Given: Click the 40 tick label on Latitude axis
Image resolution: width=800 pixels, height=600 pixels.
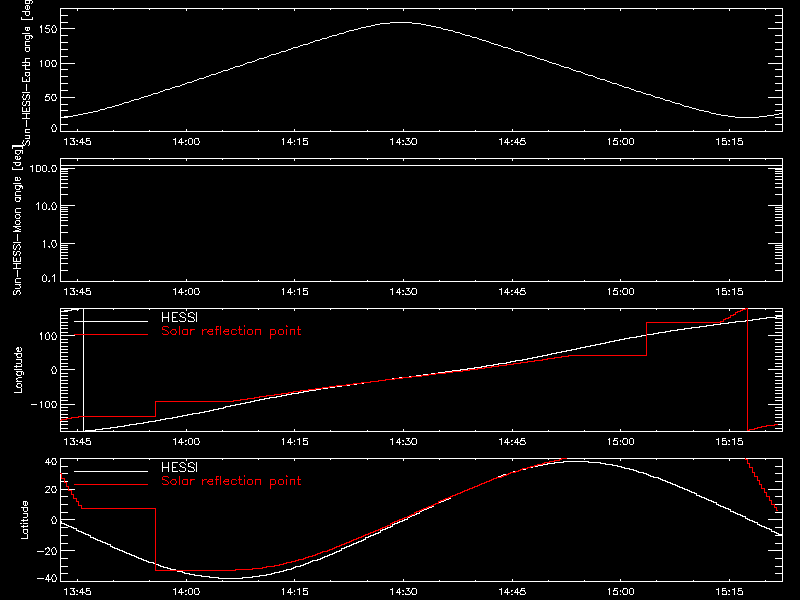Looking at the screenshot, I should tap(51, 462).
